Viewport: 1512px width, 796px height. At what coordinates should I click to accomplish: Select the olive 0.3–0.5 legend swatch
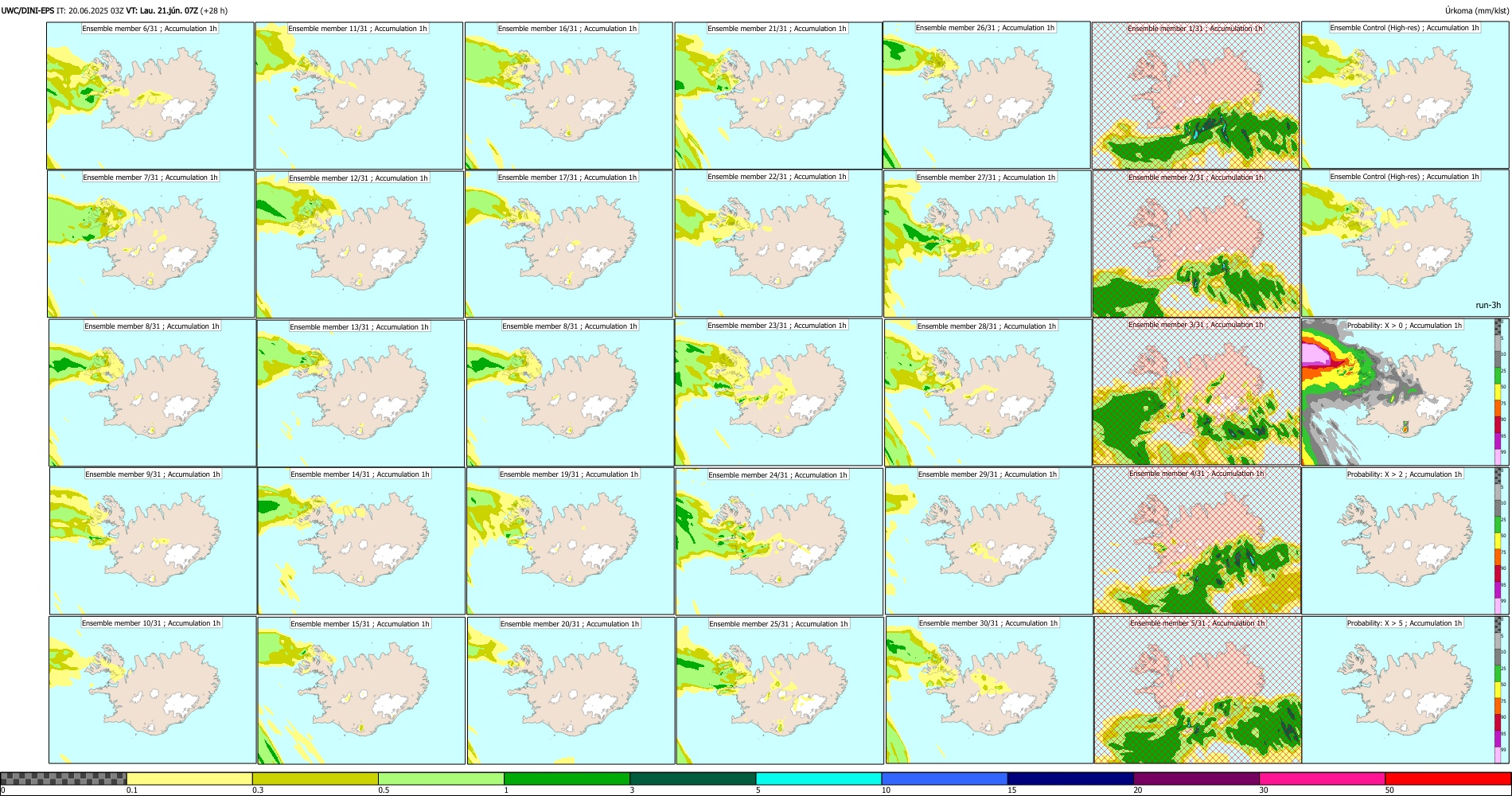coord(315,778)
